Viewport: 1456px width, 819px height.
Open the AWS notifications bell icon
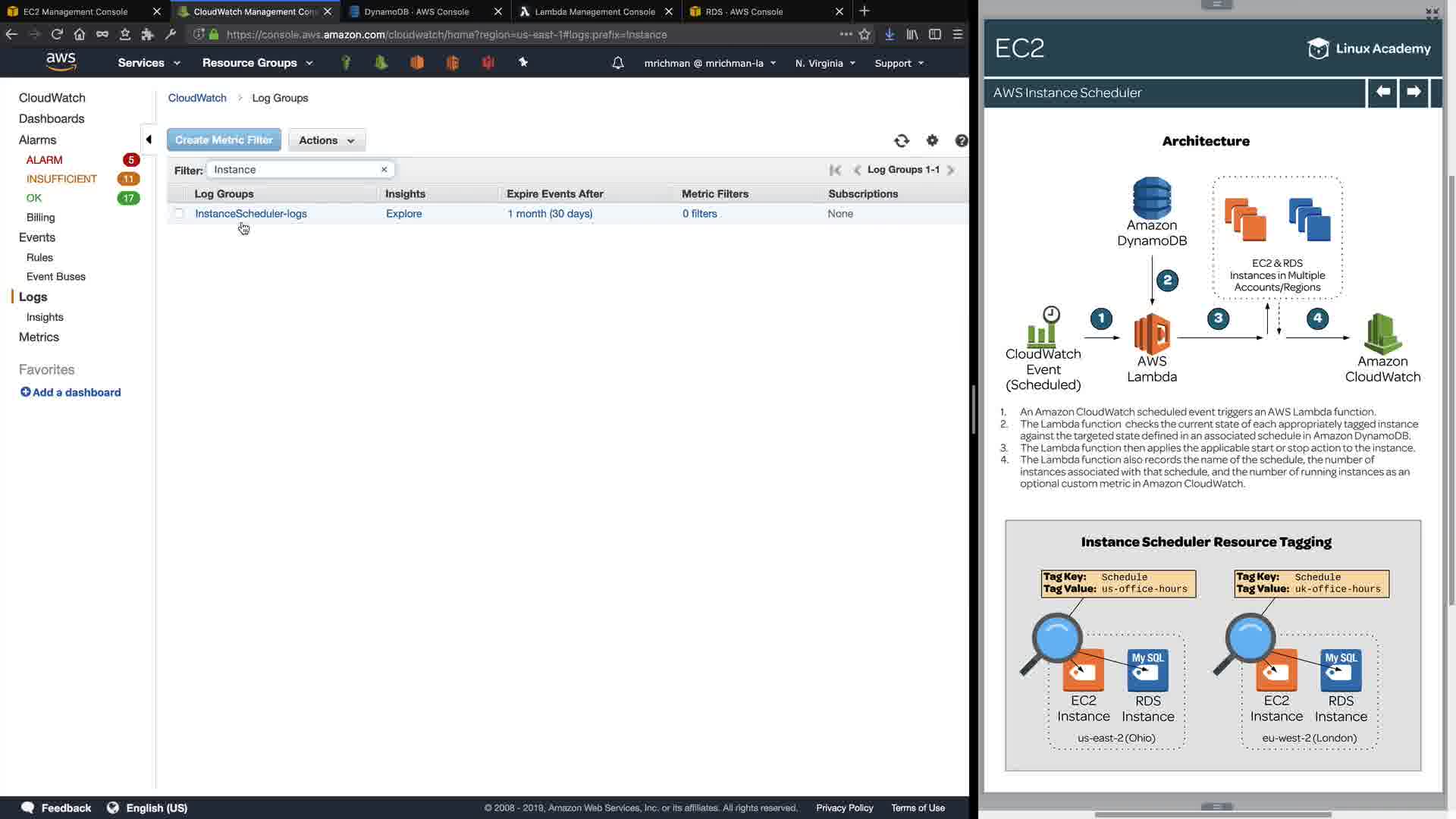click(x=617, y=63)
